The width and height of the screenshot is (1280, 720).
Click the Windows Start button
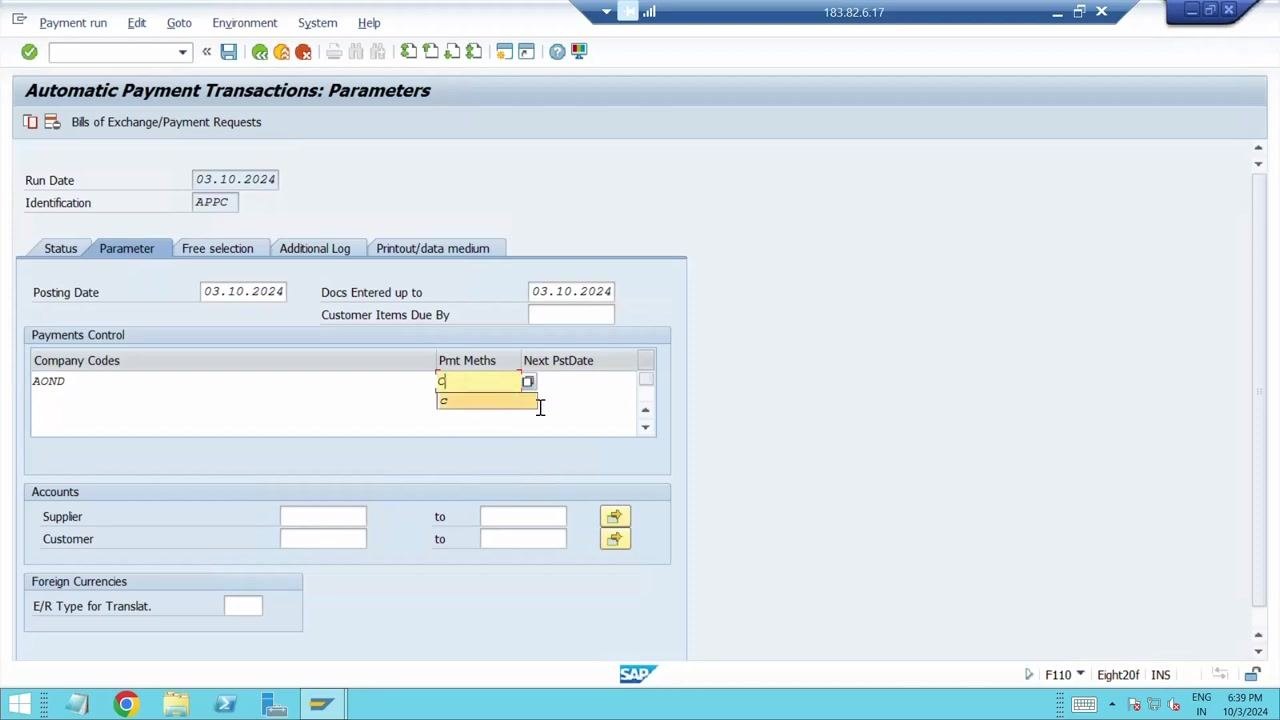[20, 705]
